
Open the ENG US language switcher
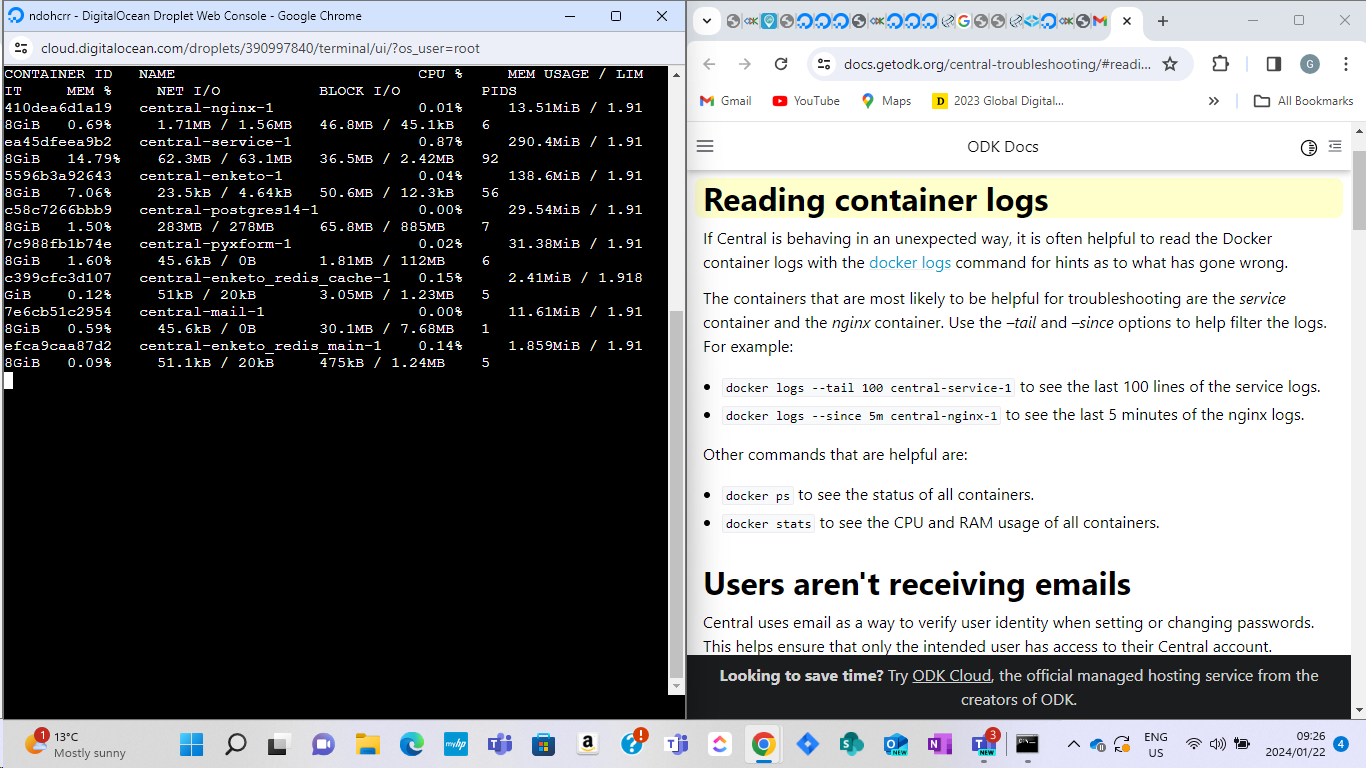pyautogui.click(x=1156, y=745)
